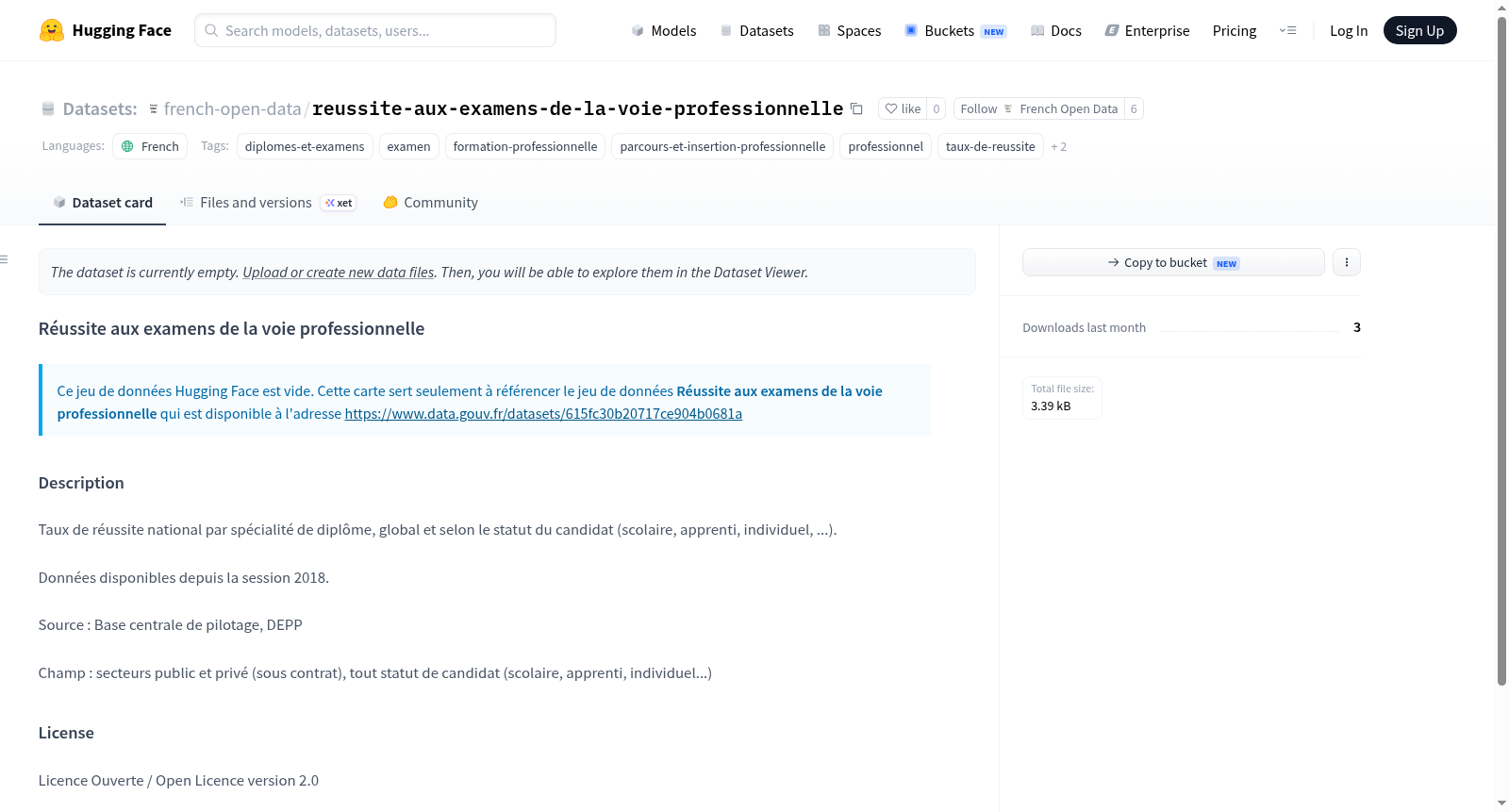1509x812 pixels.
Task: Click 'Données disponibles depuis la session 2018.'
Action: click(184, 577)
